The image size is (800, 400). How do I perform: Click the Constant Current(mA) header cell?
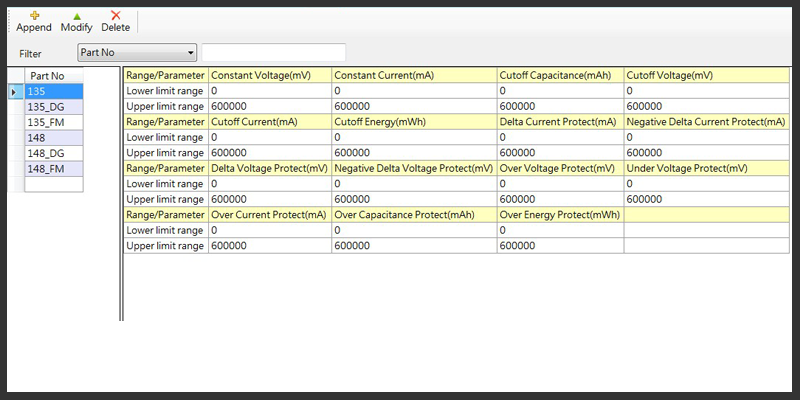click(414, 75)
